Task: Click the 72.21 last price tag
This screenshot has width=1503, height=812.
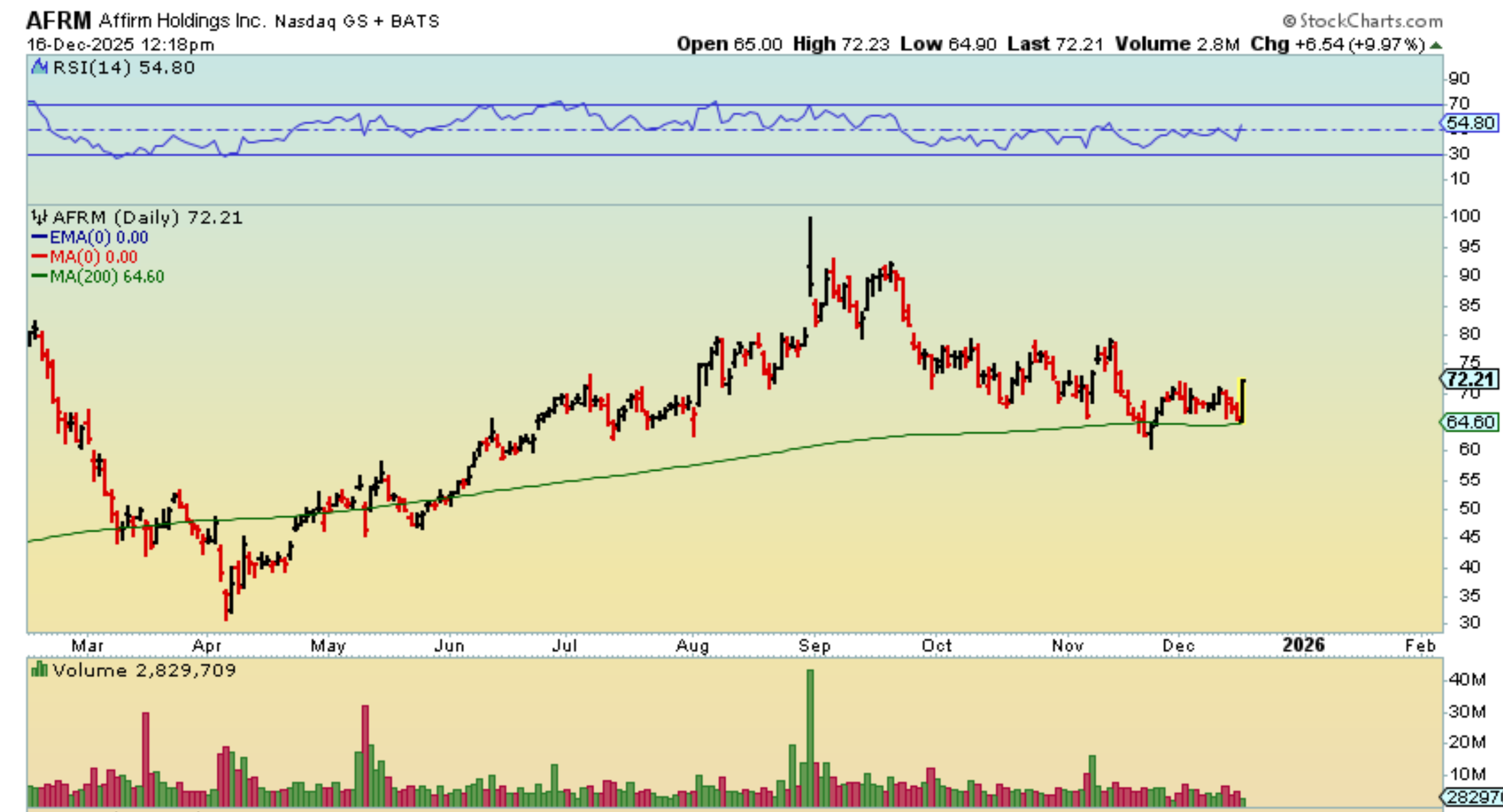Action: coord(1470,379)
